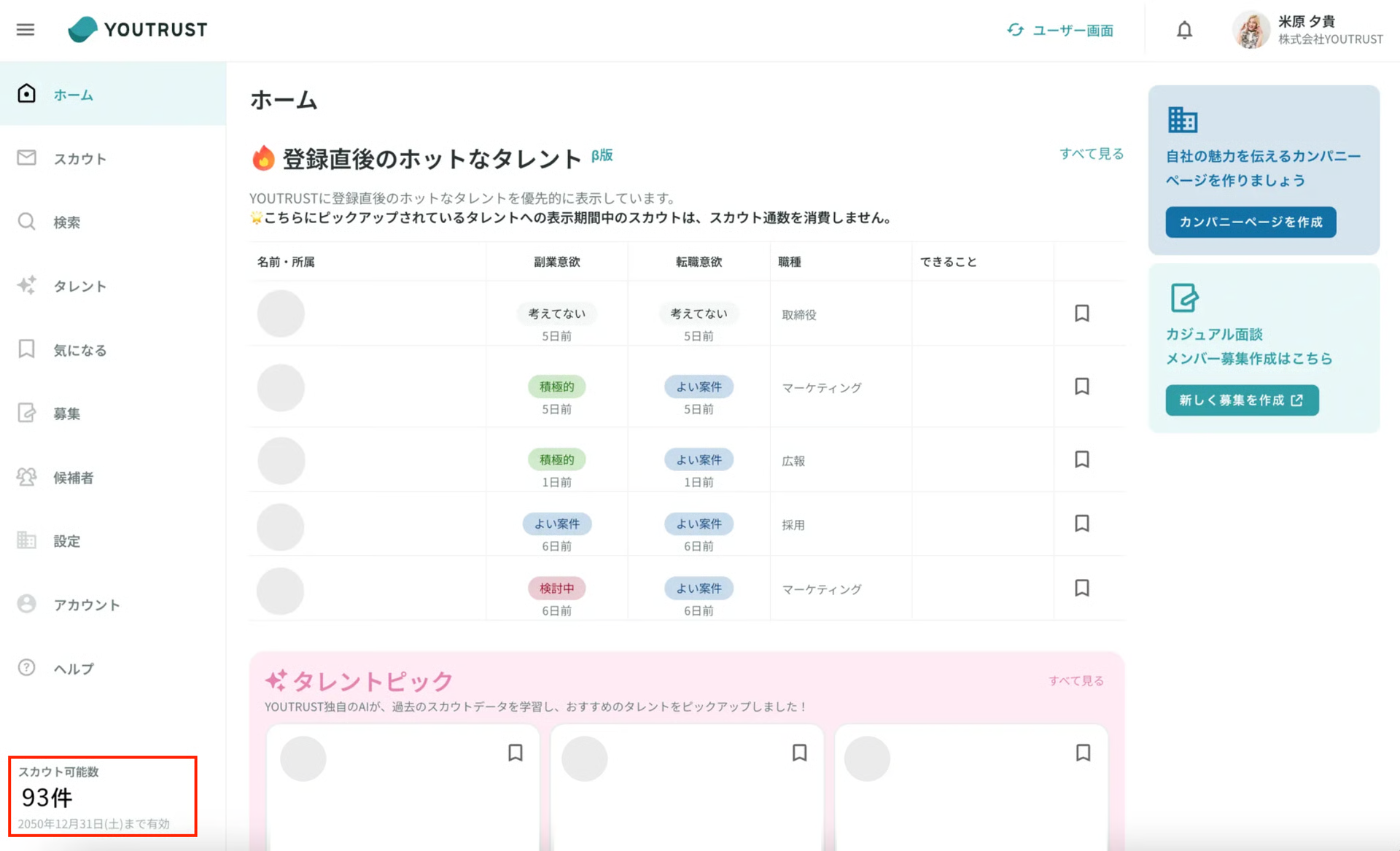Click the 気になる bookmark sidebar icon

(27, 349)
